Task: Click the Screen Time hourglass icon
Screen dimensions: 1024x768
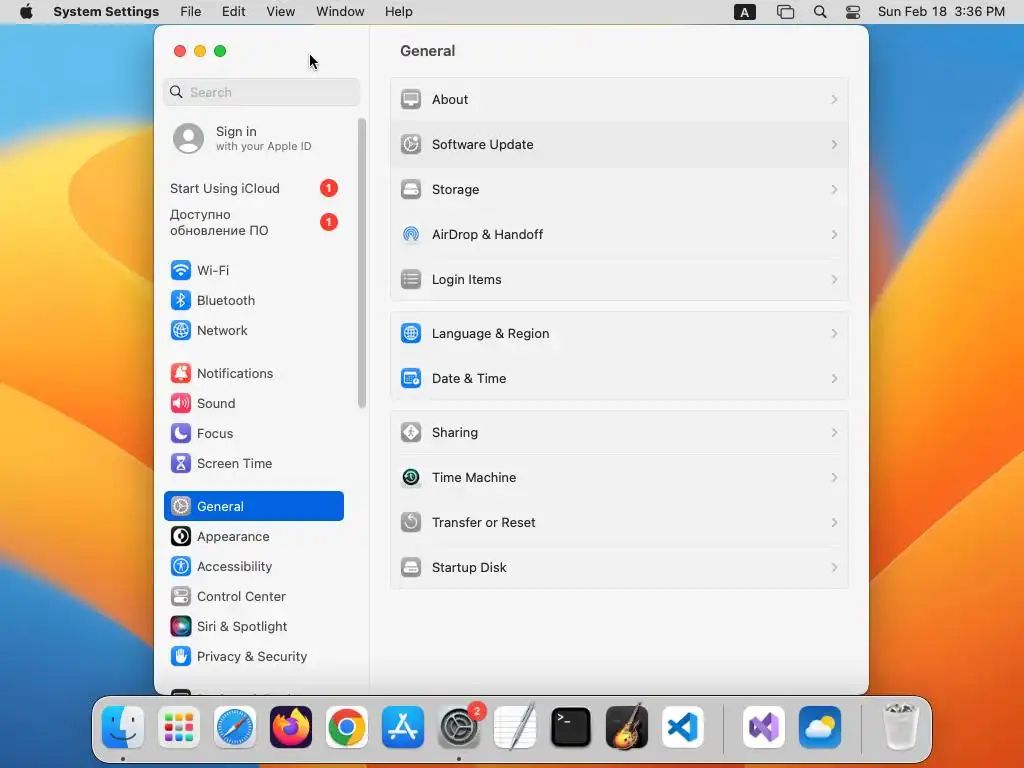Action: (x=181, y=464)
